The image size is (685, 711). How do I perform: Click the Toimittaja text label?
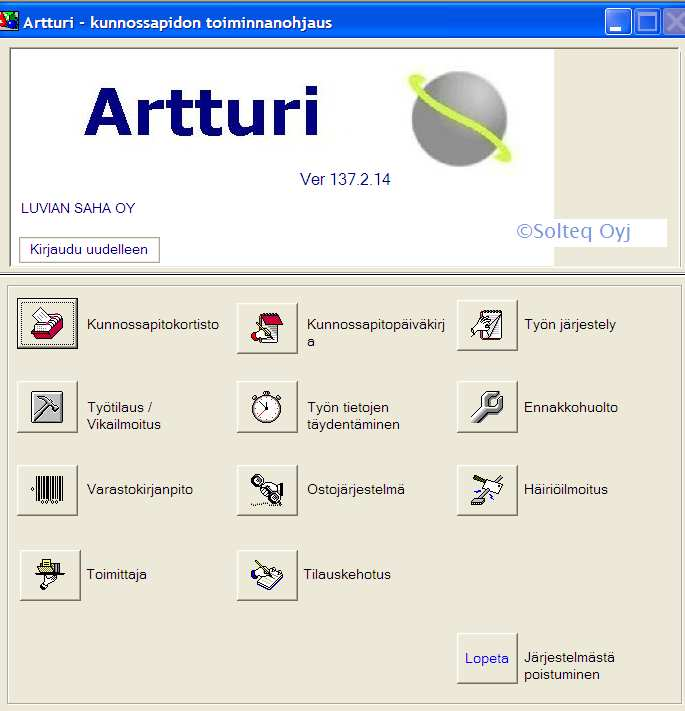coord(117,574)
